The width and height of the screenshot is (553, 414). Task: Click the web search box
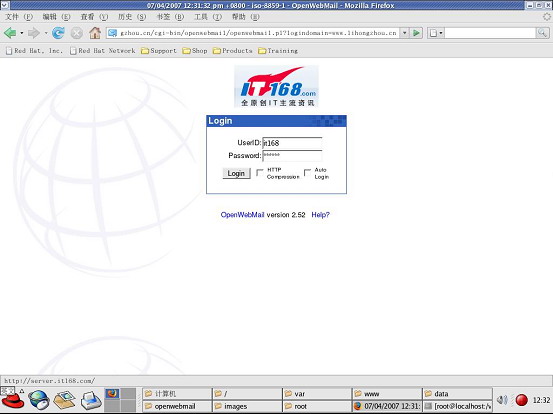pos(490,33)
